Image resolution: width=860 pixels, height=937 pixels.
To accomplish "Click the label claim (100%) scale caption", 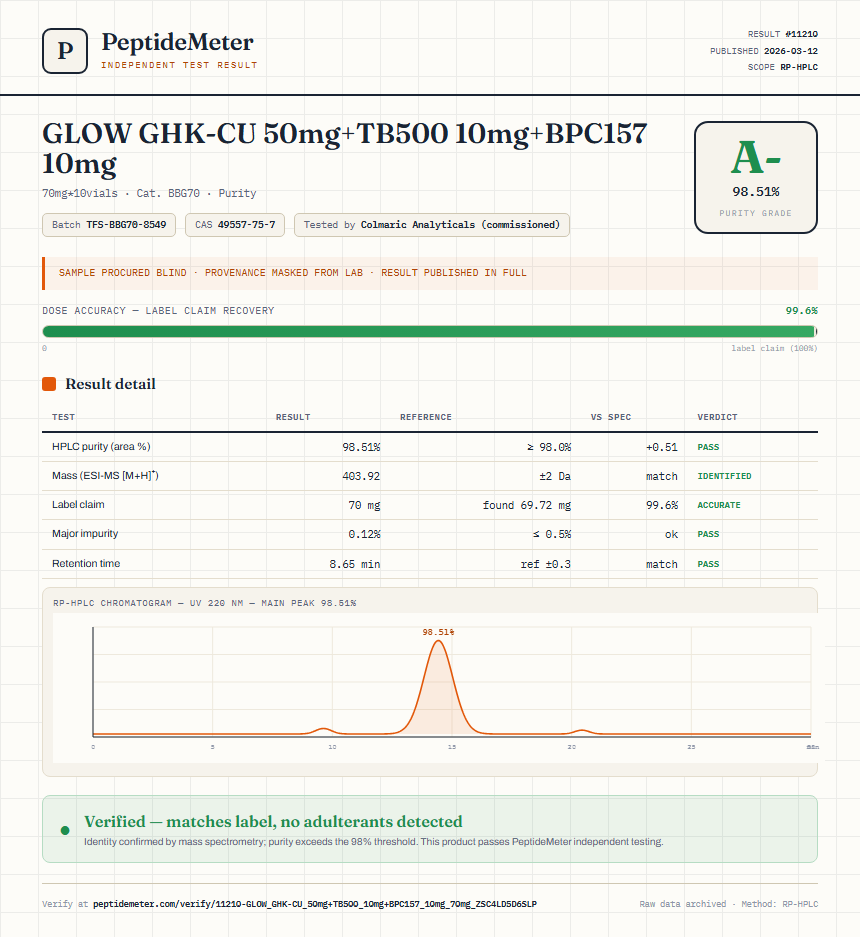I will click(774, 348).
